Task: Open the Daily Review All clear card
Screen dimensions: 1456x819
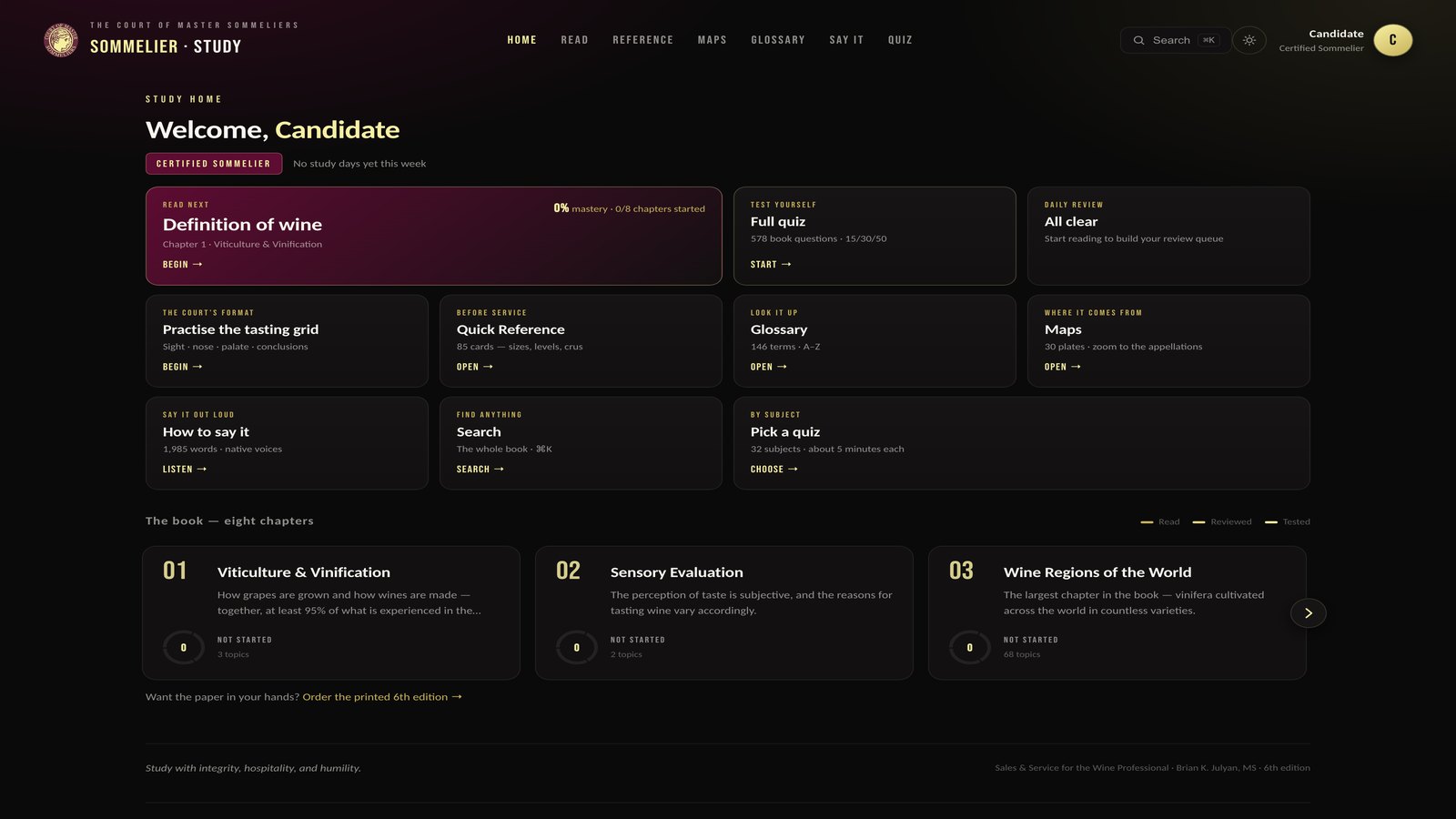Action: click(x=1168, y=236)
